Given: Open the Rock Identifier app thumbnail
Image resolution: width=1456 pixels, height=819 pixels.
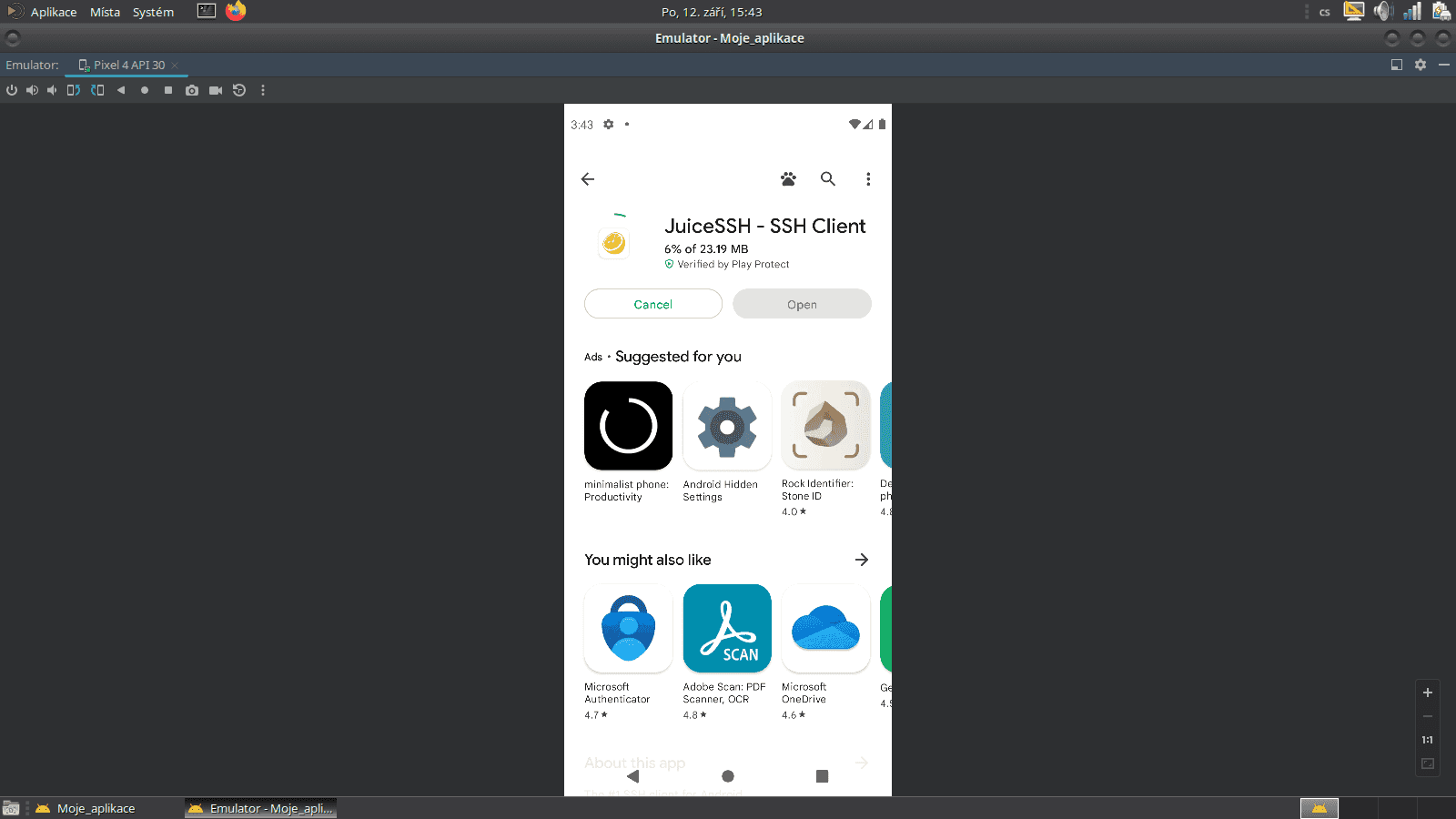Looking at the screenshot, I should [x=825, y=426].
